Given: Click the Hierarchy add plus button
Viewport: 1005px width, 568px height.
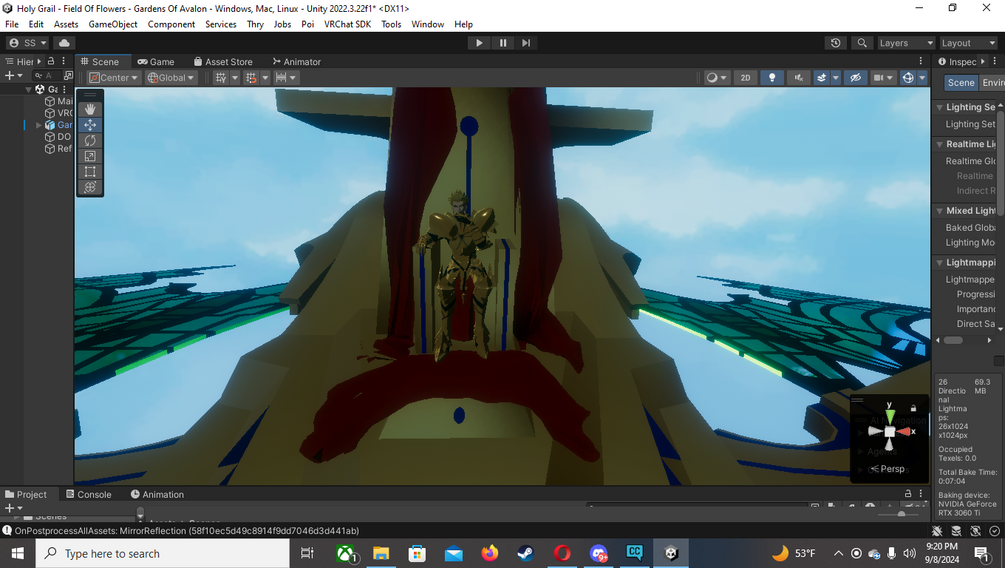Looking at the screenshot, I should click(x=10, y=76).
